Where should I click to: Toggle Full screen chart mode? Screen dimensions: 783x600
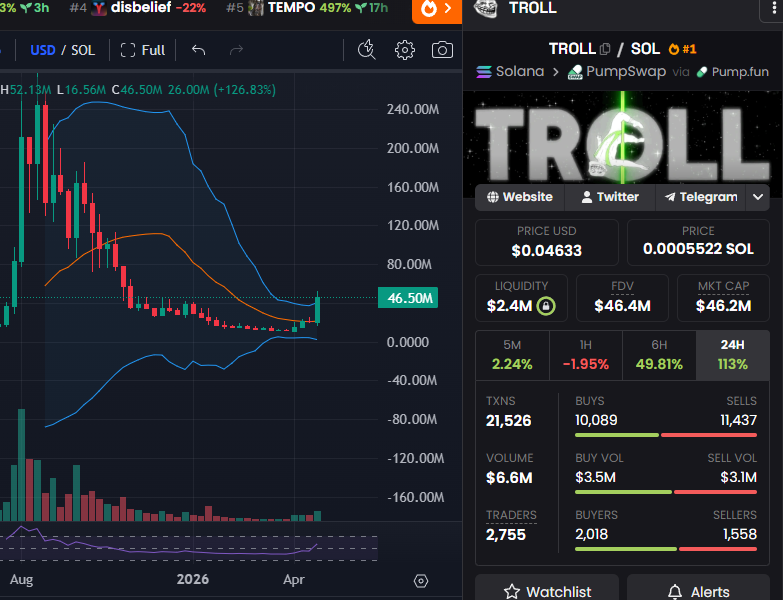point(143,50)
